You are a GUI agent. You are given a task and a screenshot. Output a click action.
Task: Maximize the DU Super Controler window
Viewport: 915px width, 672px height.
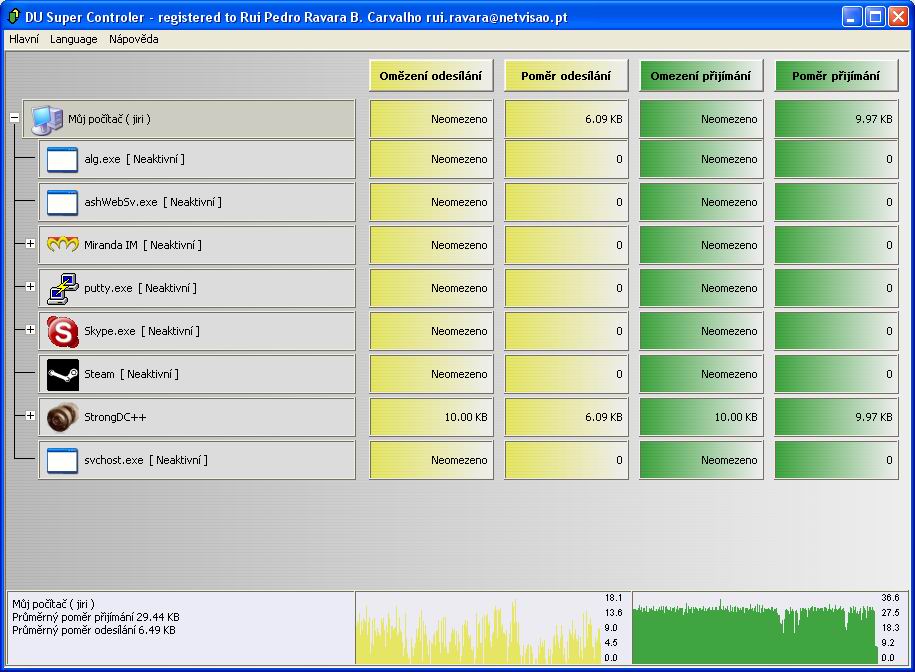pyautogui.click(x=875, y=17)
